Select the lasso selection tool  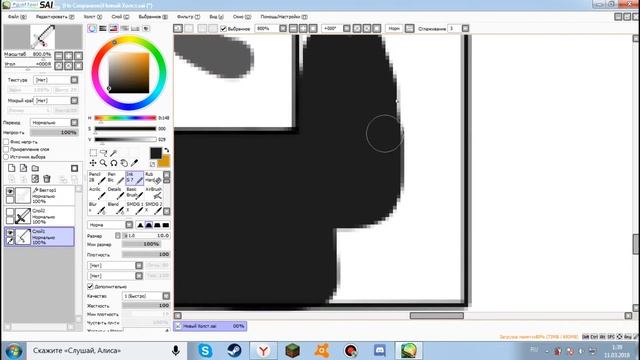(103, 153)
